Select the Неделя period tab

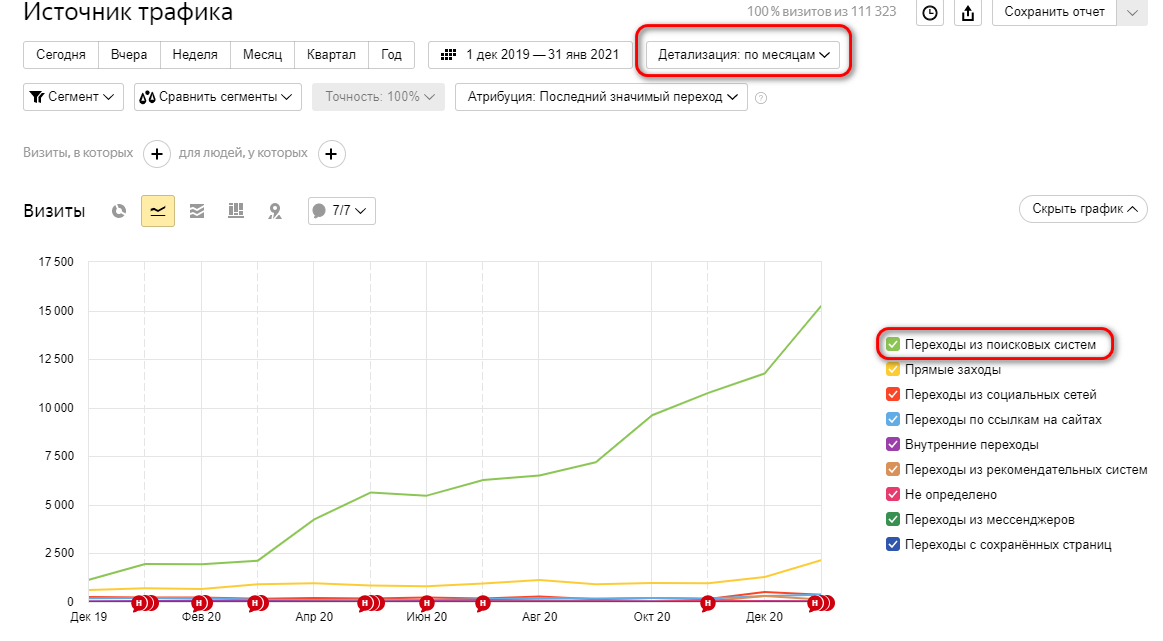pyautogui.click(x=195, y=55)
